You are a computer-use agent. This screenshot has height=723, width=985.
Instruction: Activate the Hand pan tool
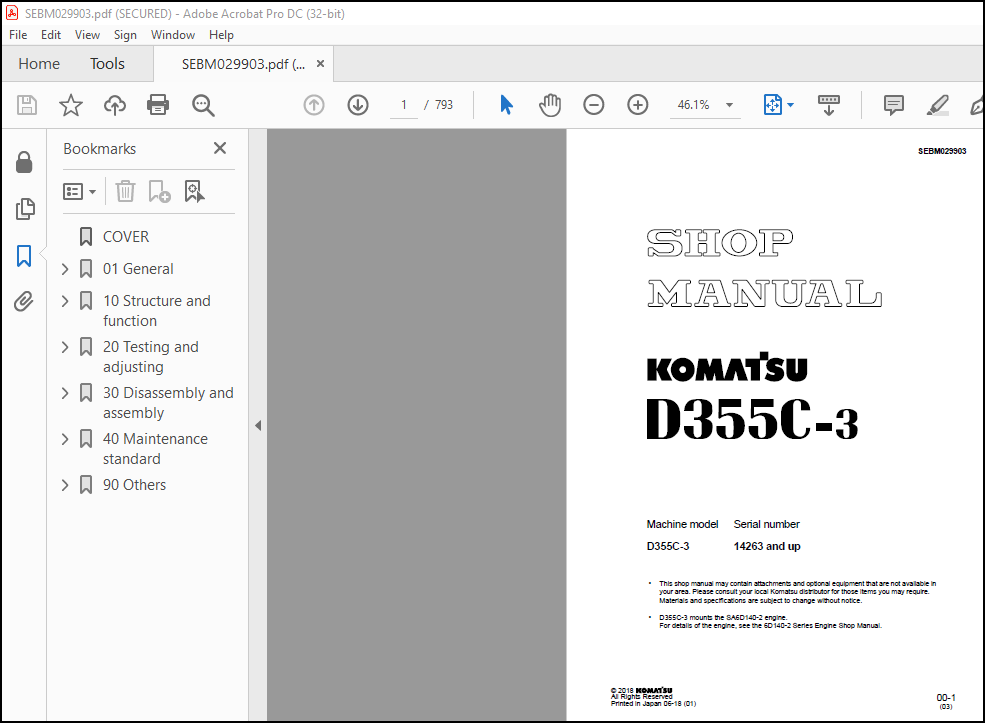click(x=550, y=105)
